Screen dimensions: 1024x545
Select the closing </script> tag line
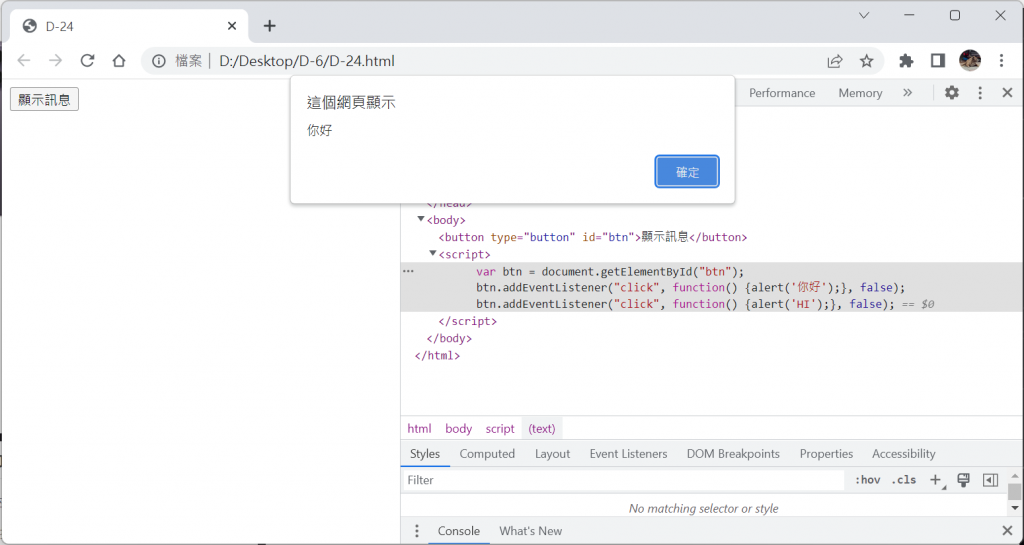[x=468, y=321]
